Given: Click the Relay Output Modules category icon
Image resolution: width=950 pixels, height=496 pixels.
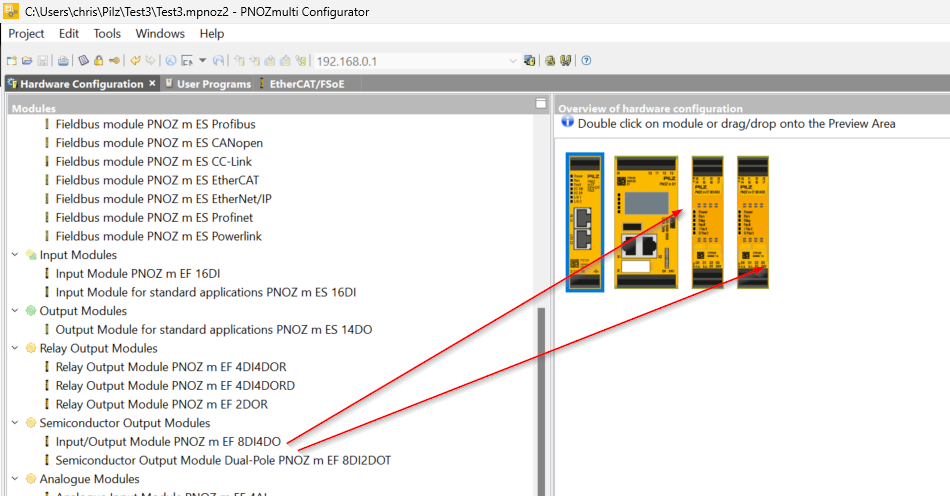Looking at the screenshot, I should click(x=31, y=348).
